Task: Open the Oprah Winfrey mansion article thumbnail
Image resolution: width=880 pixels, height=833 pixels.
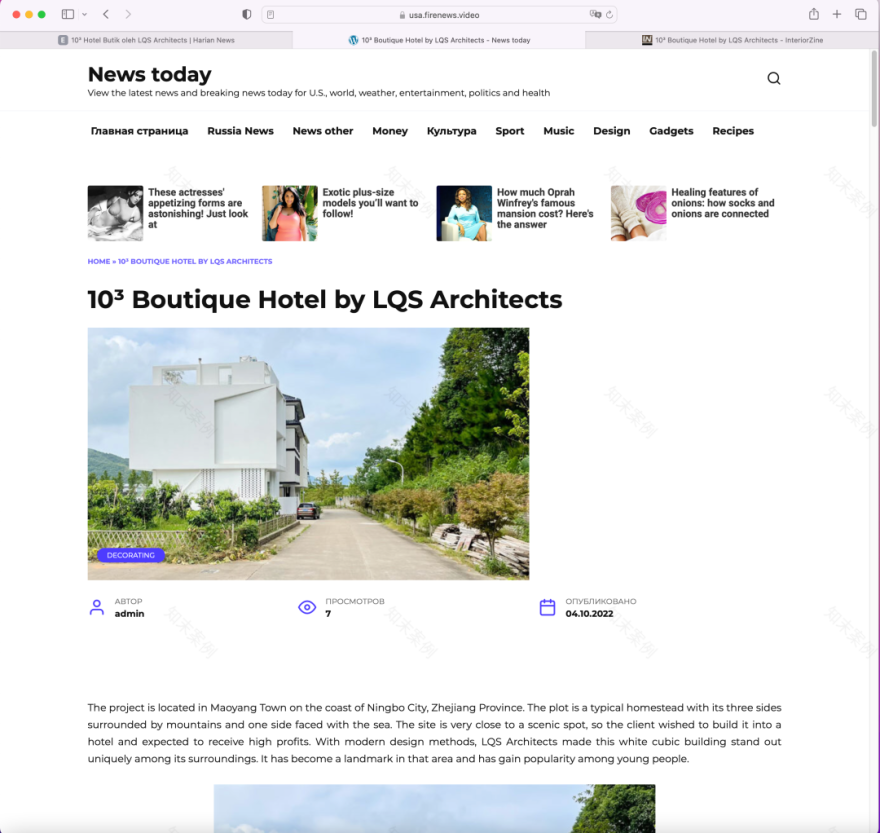Action: 464,213
